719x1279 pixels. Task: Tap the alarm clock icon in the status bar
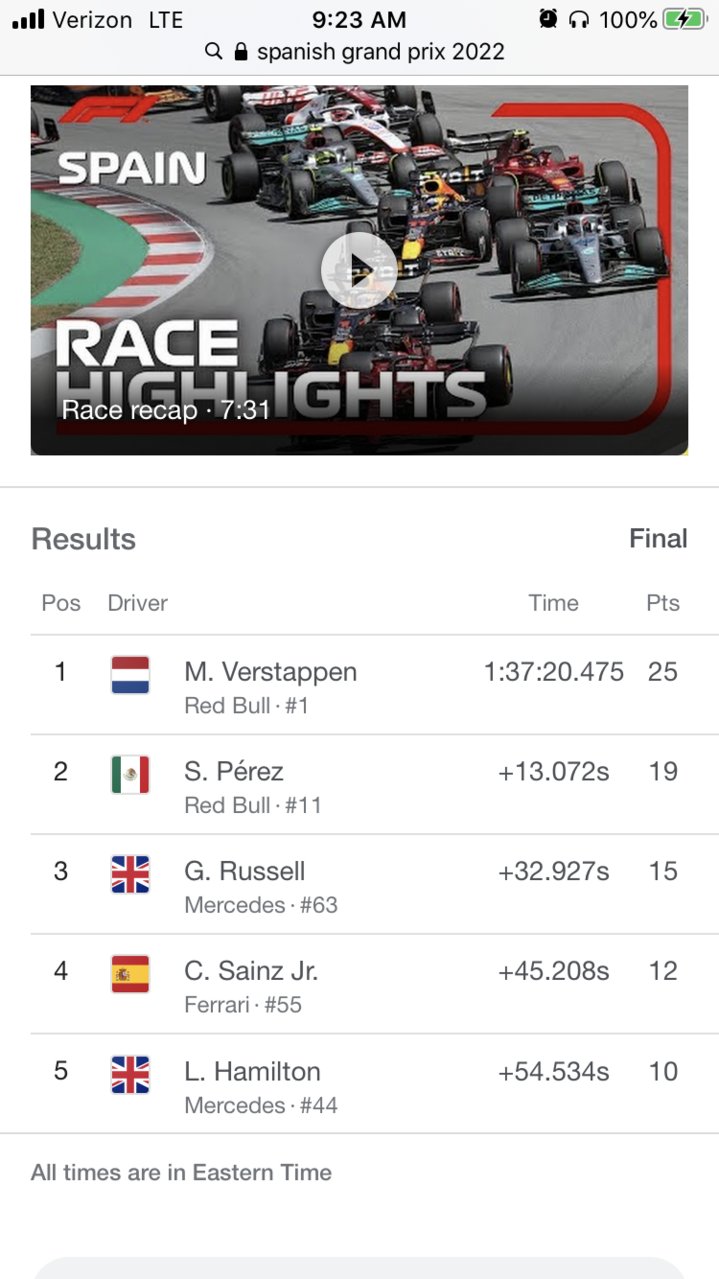point(548,19)
